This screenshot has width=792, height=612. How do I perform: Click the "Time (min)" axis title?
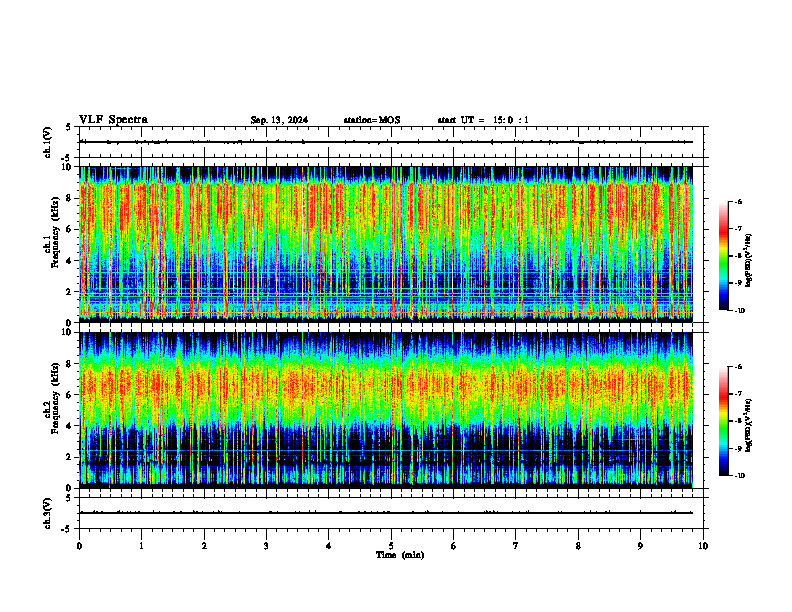400,555
